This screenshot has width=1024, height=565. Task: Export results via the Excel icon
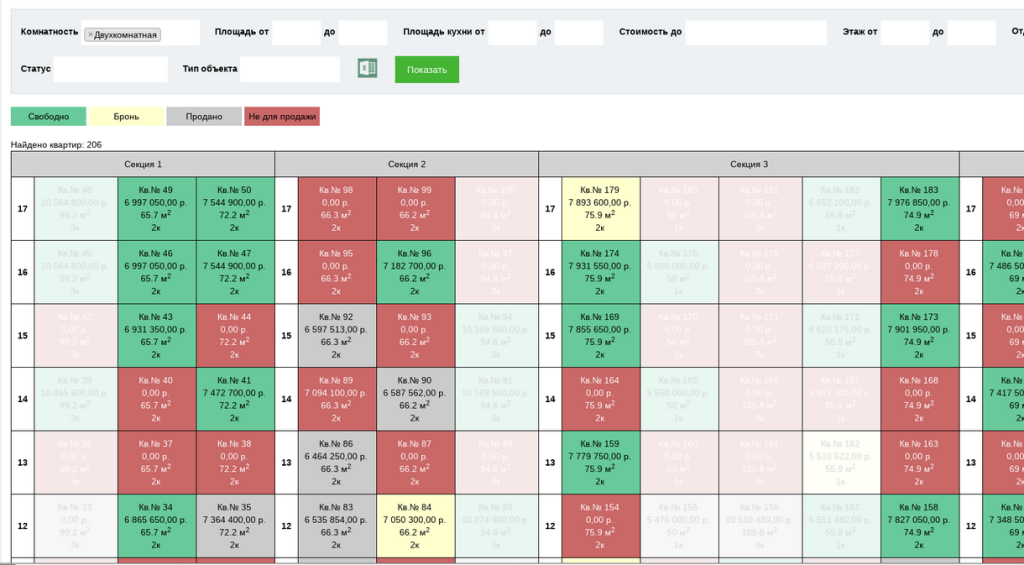pos(367,68)
